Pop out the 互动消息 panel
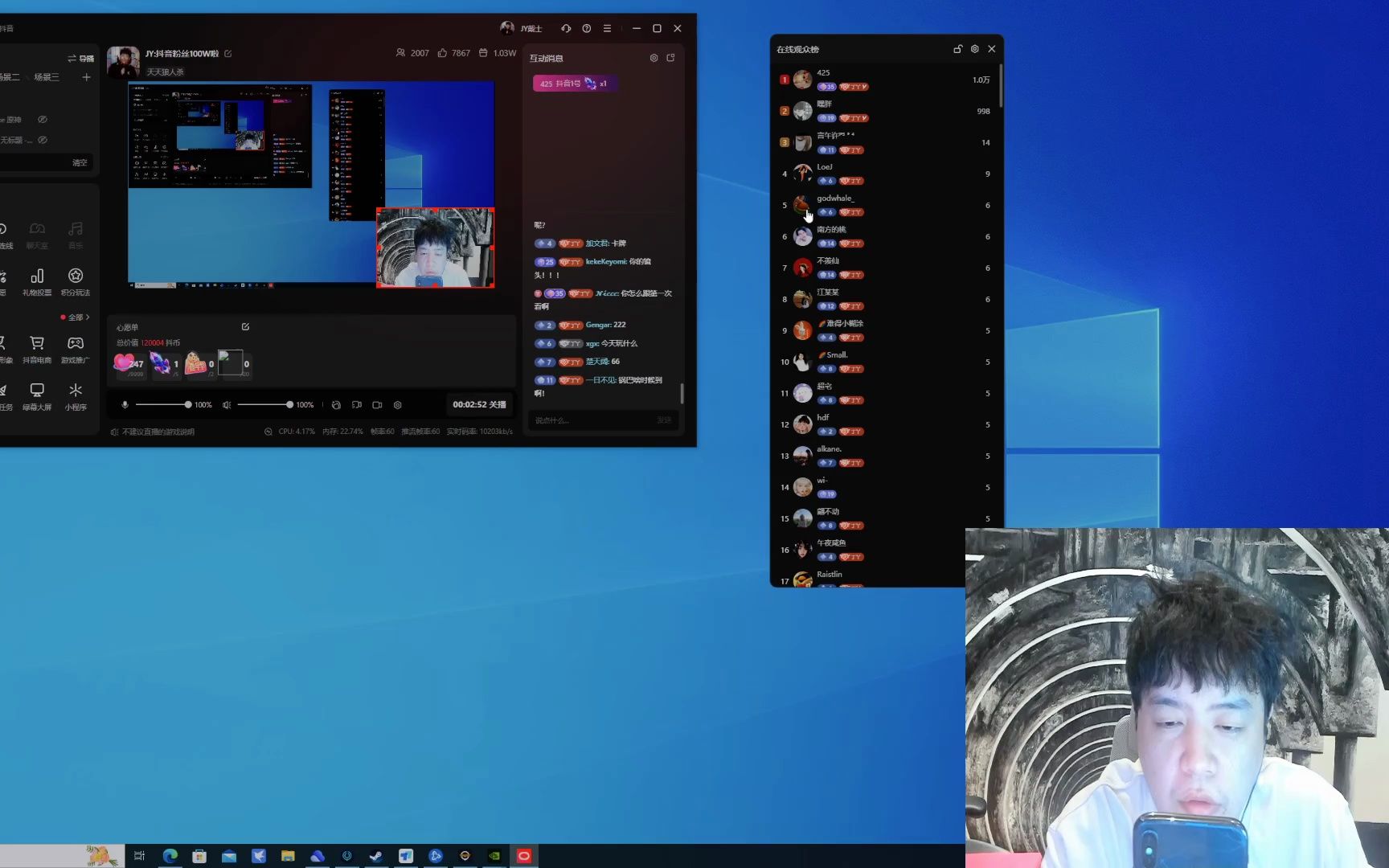Image resolution: width=1389 pixels, height=868 pixels. (670, 58)
